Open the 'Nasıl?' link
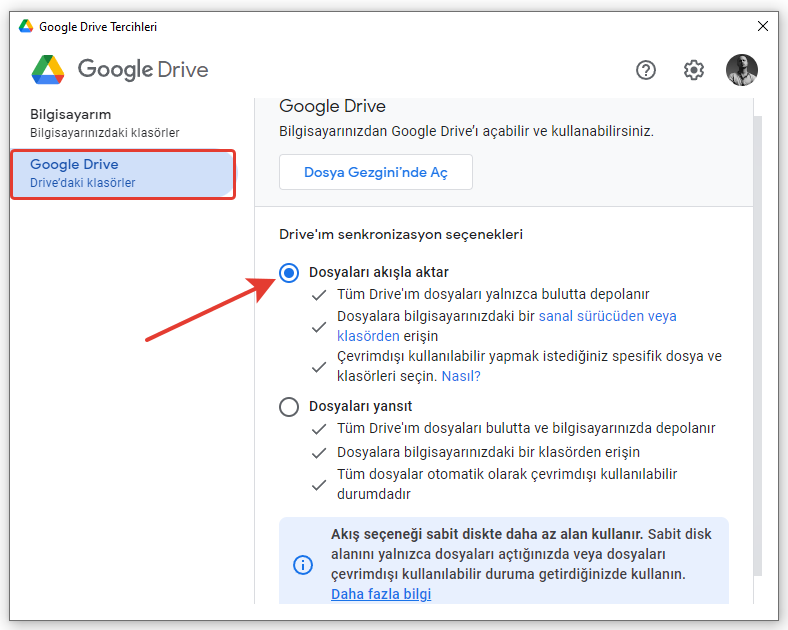The image size is (788, 630). tap(461, 376)
